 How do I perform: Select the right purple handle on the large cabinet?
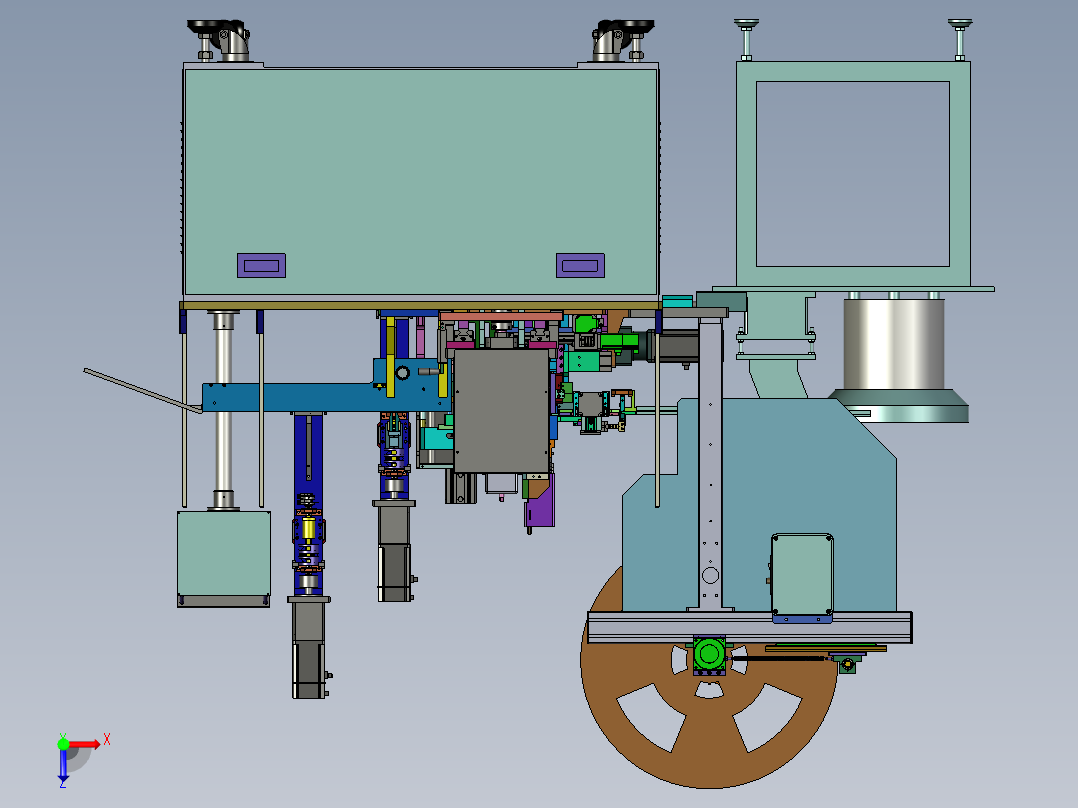[x=580, y=265]
